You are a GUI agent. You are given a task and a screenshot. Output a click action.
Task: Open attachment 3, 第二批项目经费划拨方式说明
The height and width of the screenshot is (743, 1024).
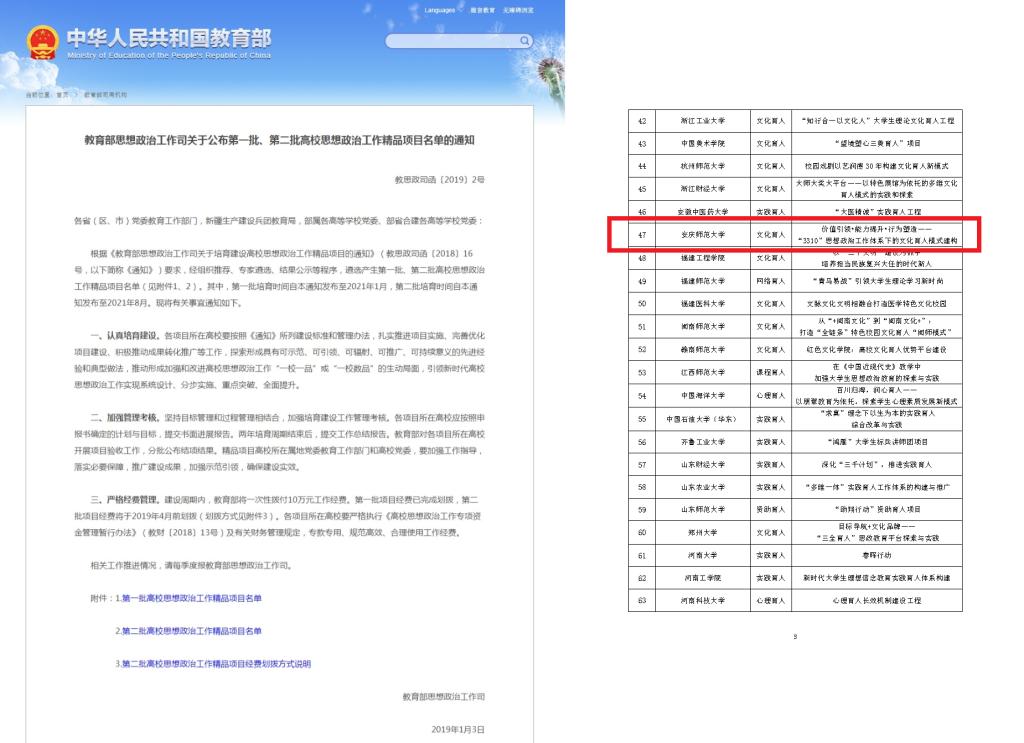[x=216, y=663]
